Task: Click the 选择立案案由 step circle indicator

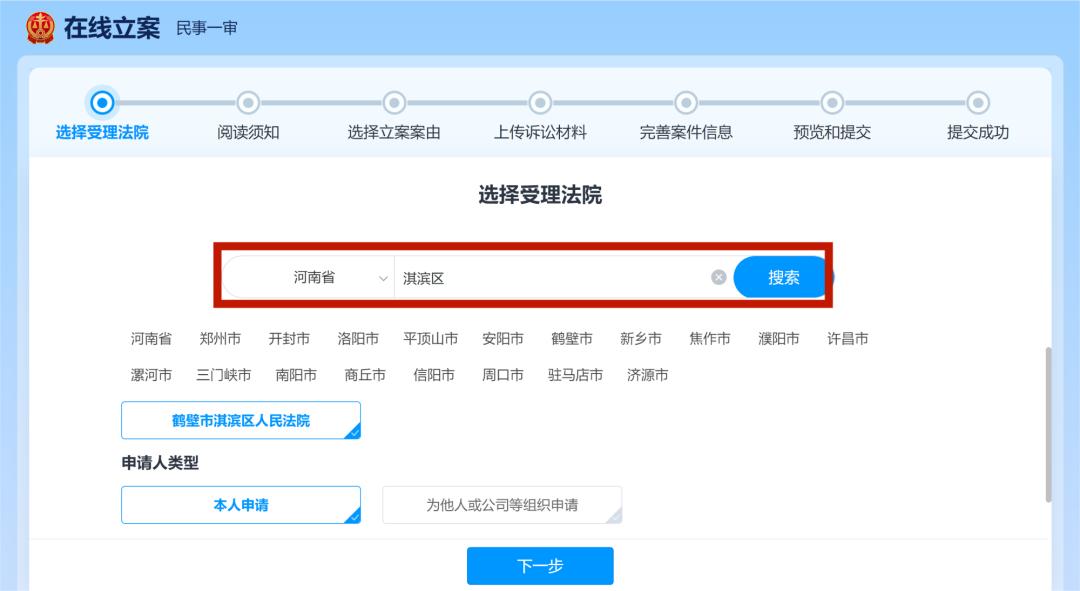Action: (x=394, y=103)
